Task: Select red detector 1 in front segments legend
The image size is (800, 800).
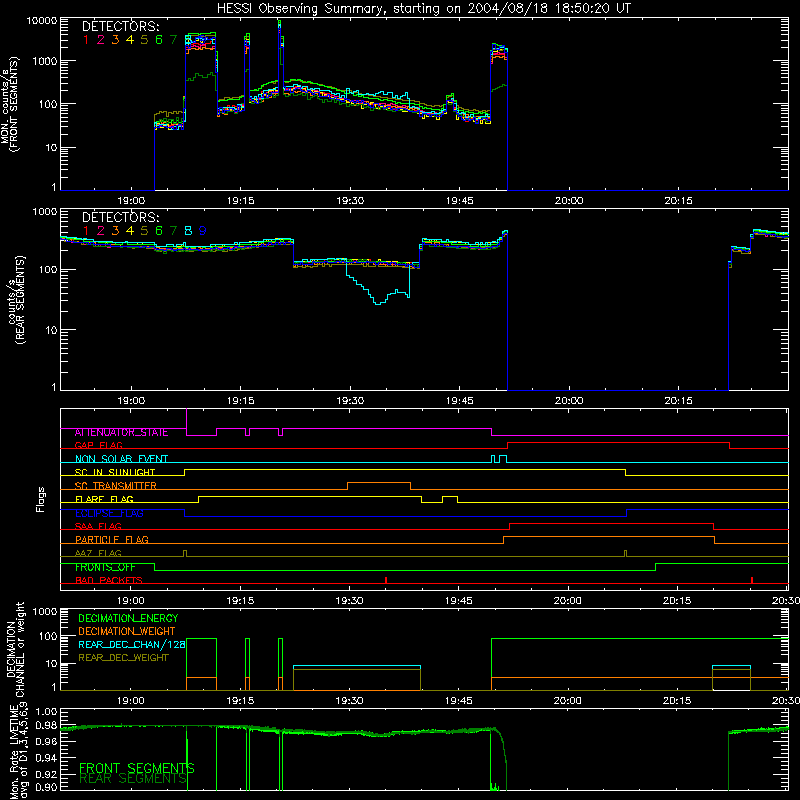Action: pyautogui.click(x=86, y=40)
